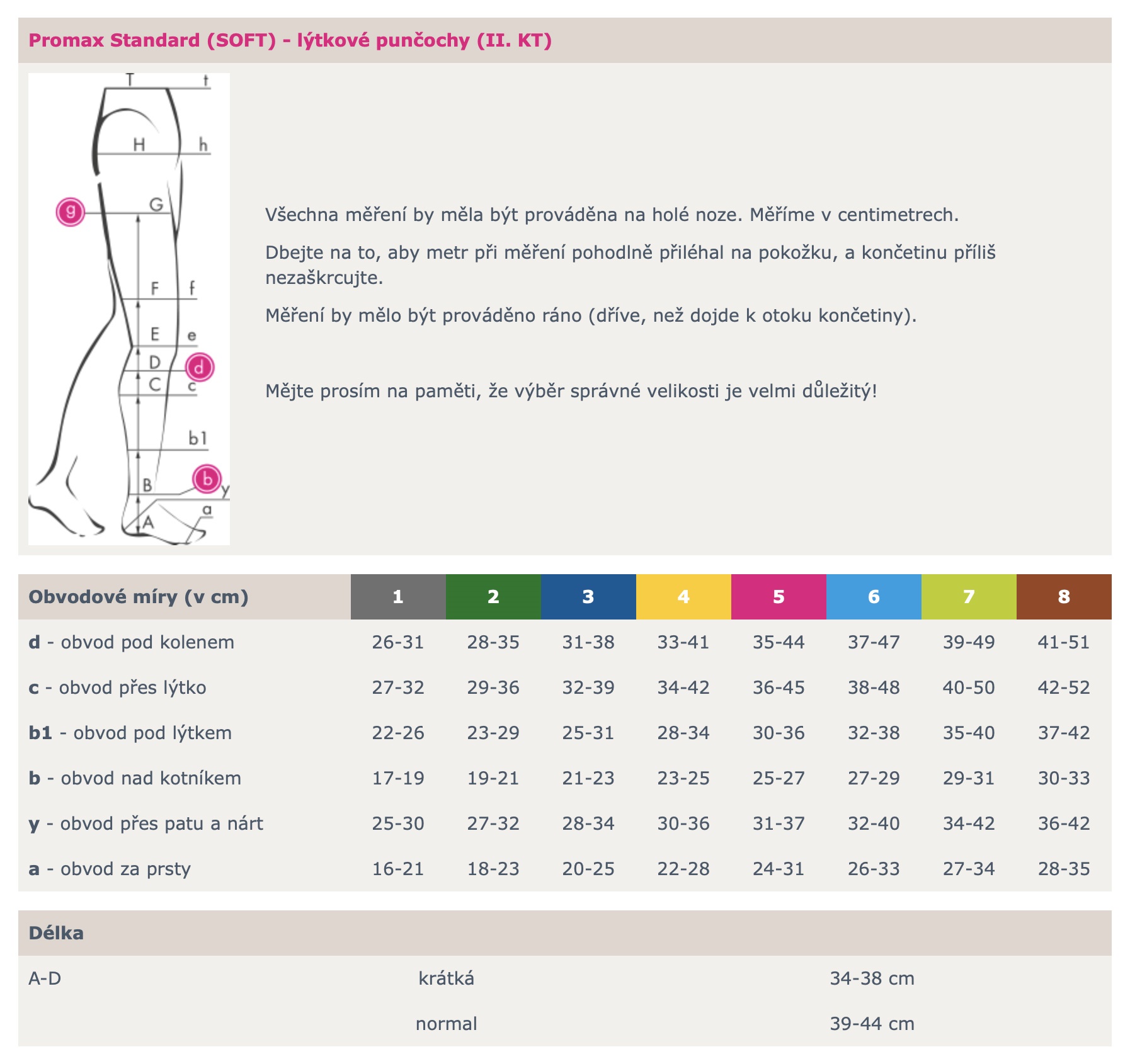The width and height of the screenshot is (1130, 1064).
Task: Click cell '17-19' in the b row
Action: 398,778
